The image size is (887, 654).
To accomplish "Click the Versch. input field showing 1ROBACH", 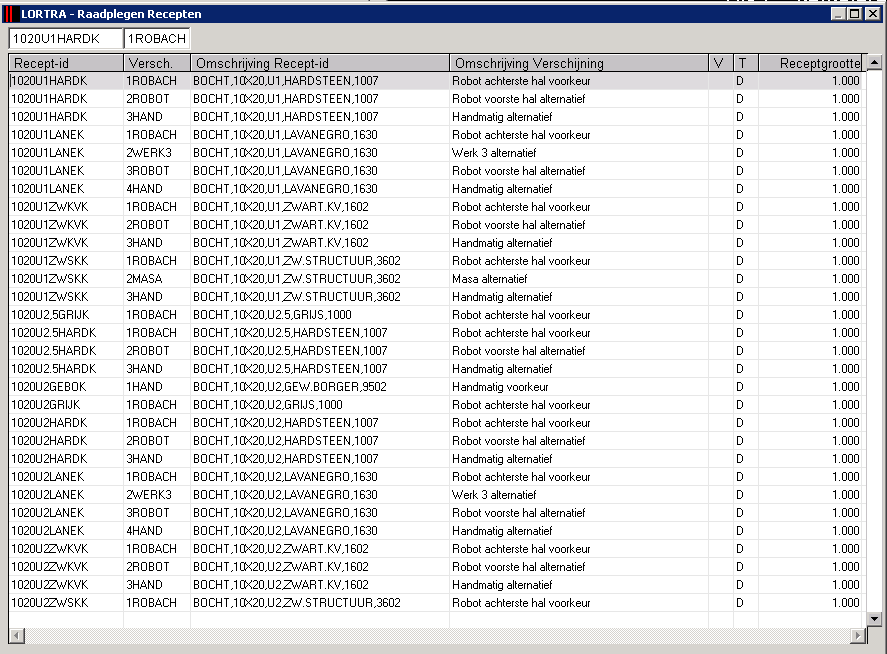I will [x=157, y=38].
